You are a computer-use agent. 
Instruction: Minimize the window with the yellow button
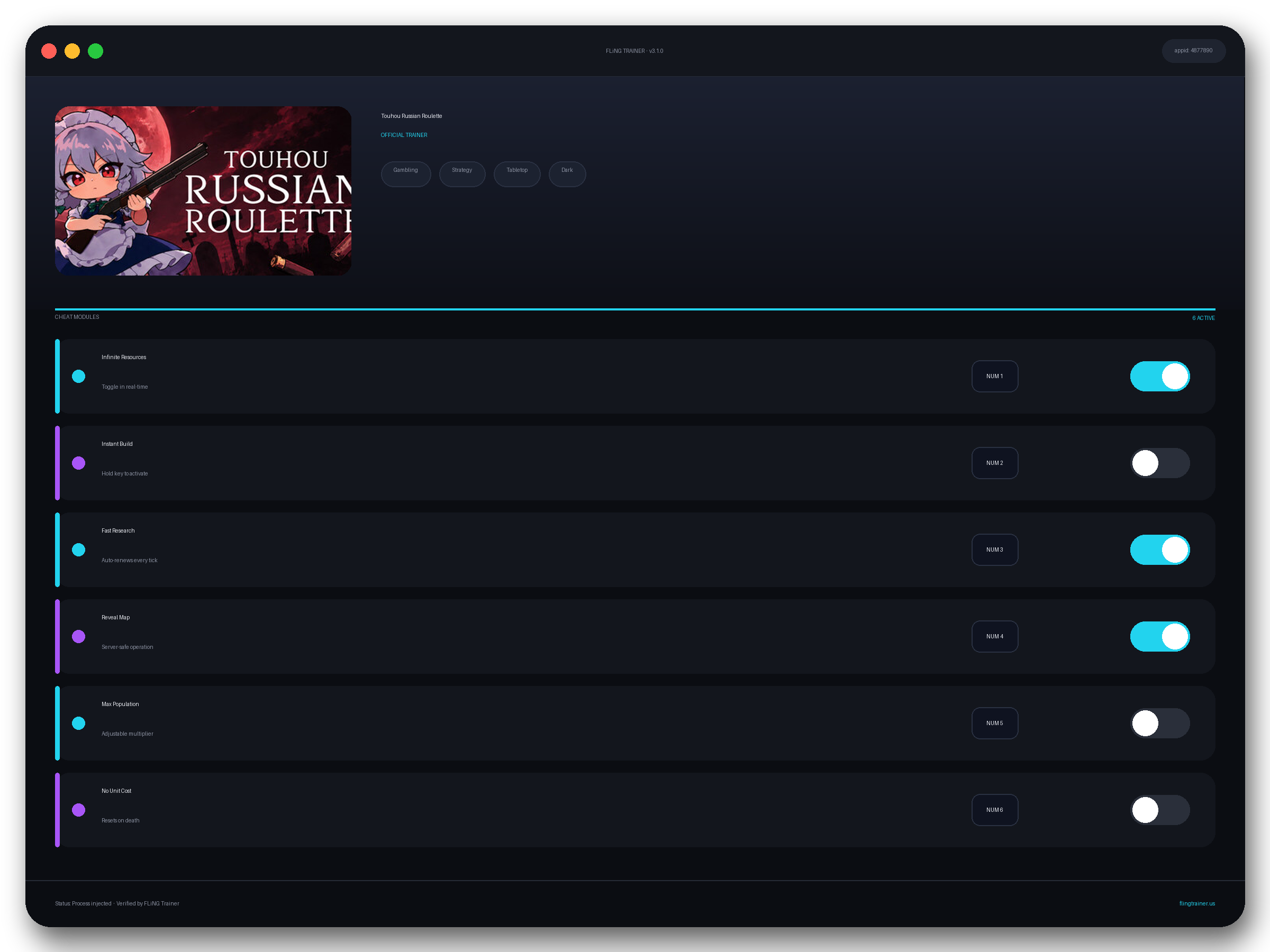click(x=72, y=51)
